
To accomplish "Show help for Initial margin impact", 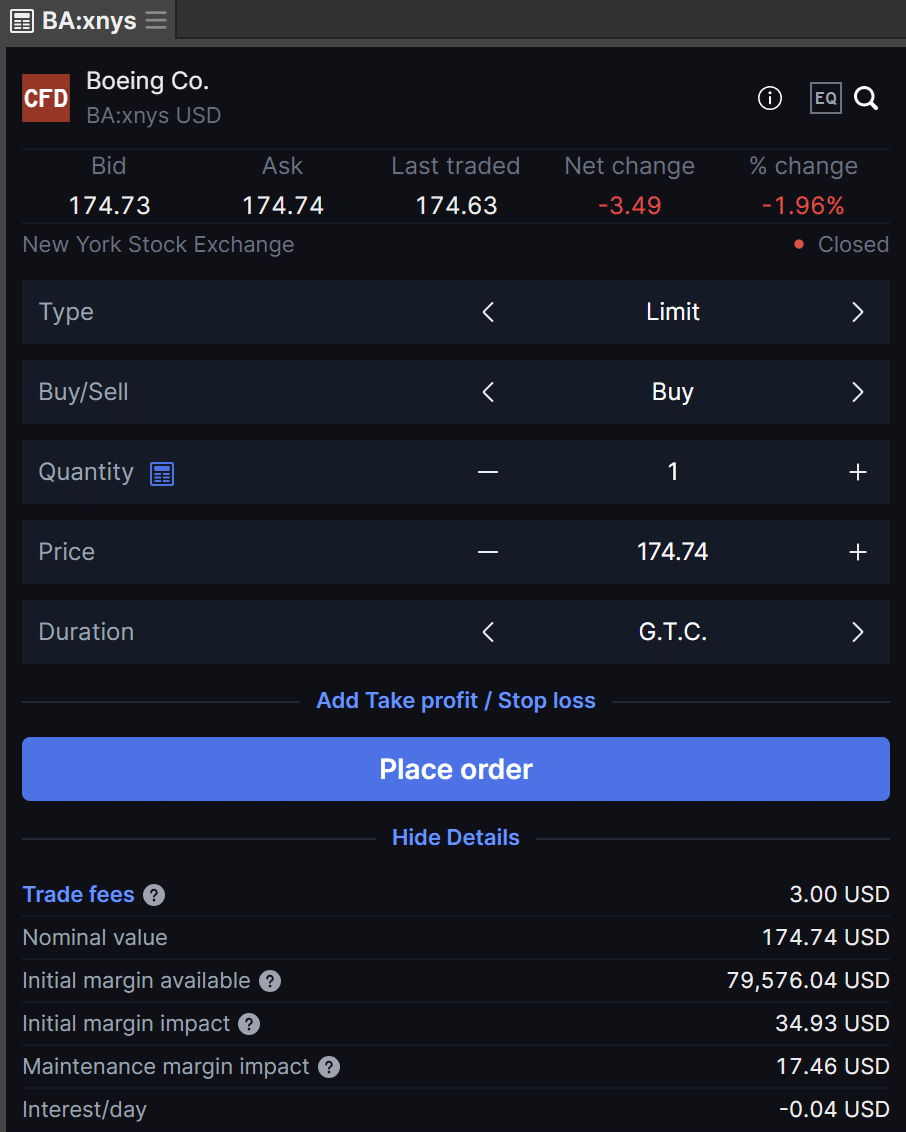I will point(249,1024).
